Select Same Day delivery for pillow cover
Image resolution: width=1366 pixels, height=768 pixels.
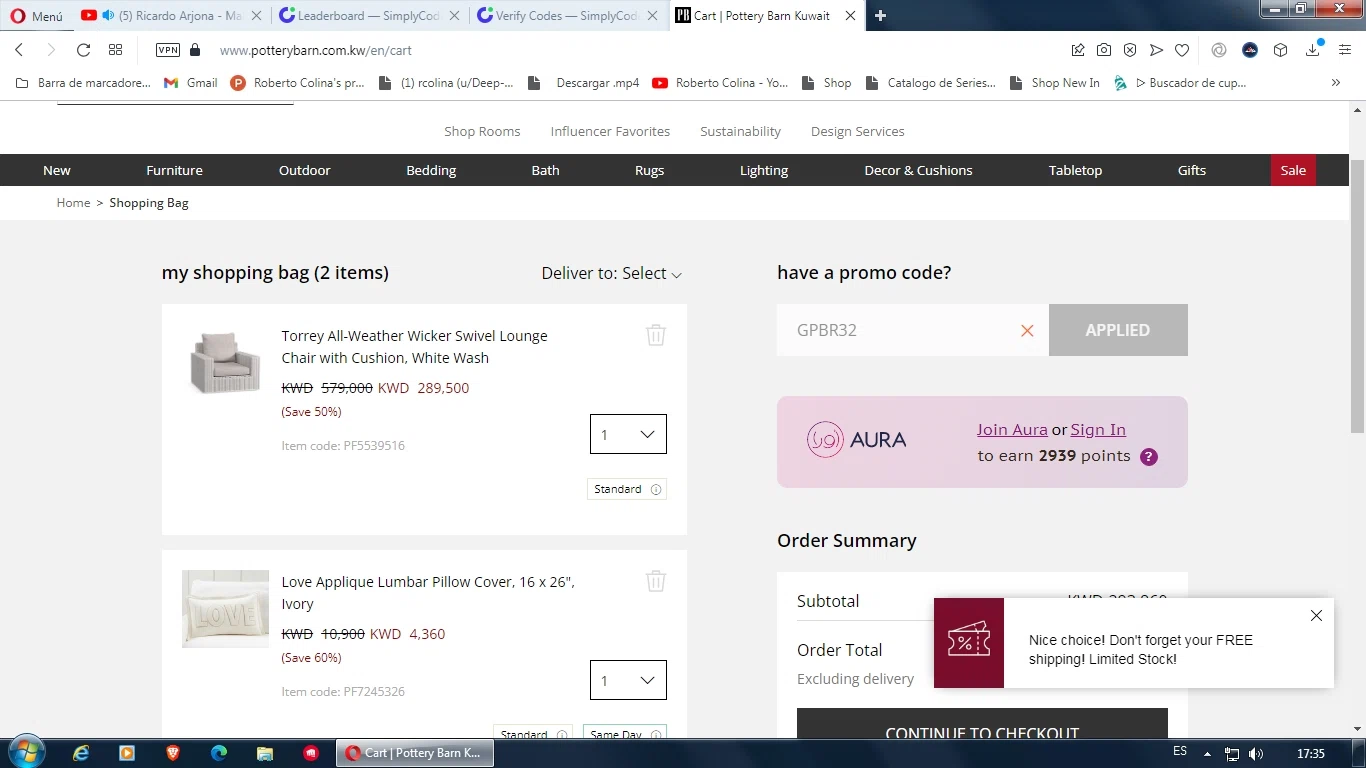pyautogui.click(x=624, y=734)
